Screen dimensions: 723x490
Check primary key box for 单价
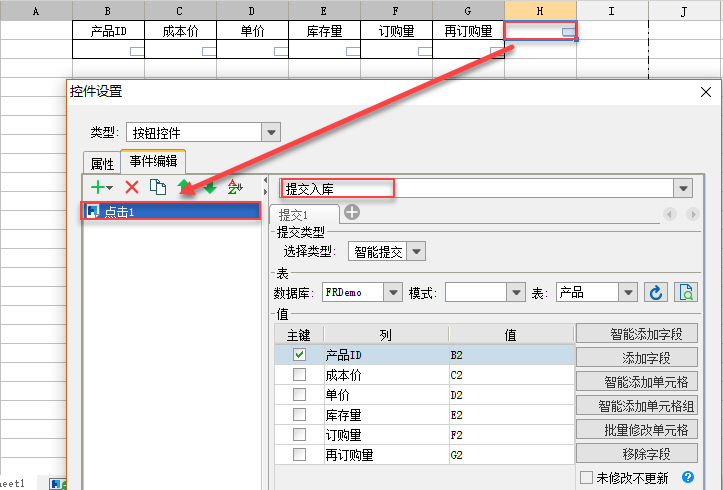299,395
